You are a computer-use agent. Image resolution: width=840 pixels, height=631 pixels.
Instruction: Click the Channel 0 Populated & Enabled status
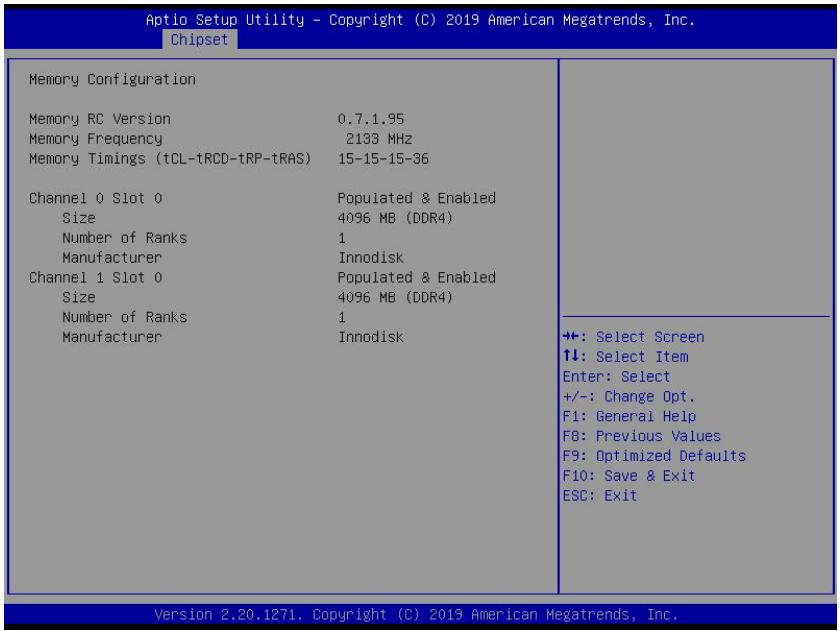(416, 198)
